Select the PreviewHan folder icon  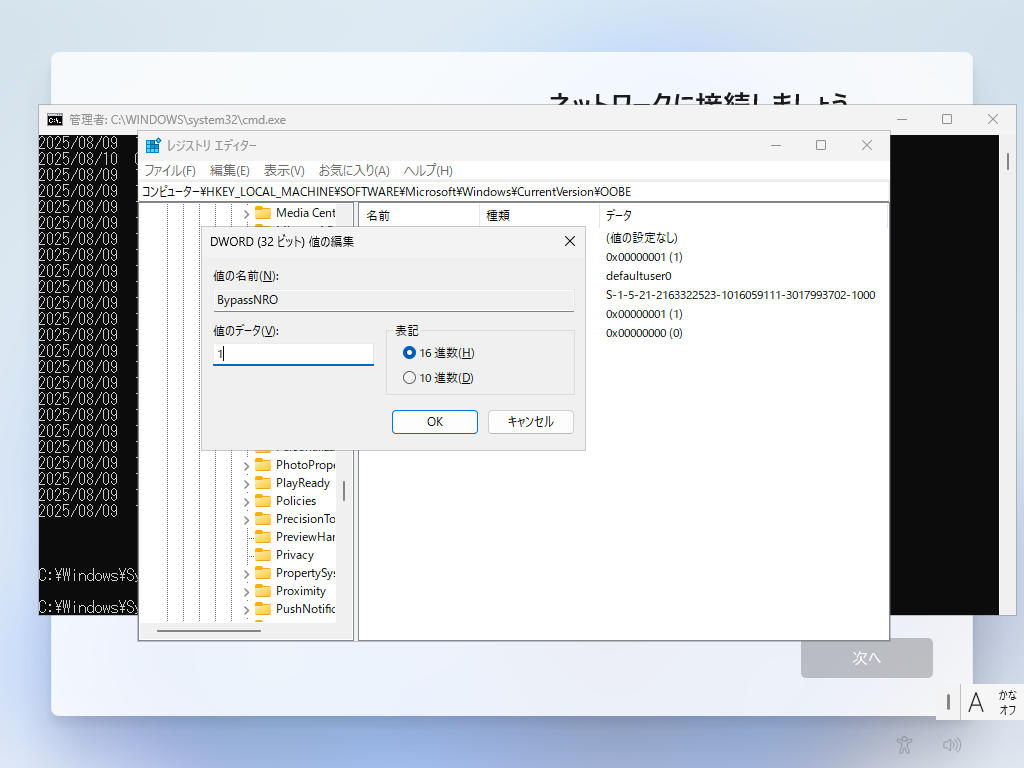263,537
